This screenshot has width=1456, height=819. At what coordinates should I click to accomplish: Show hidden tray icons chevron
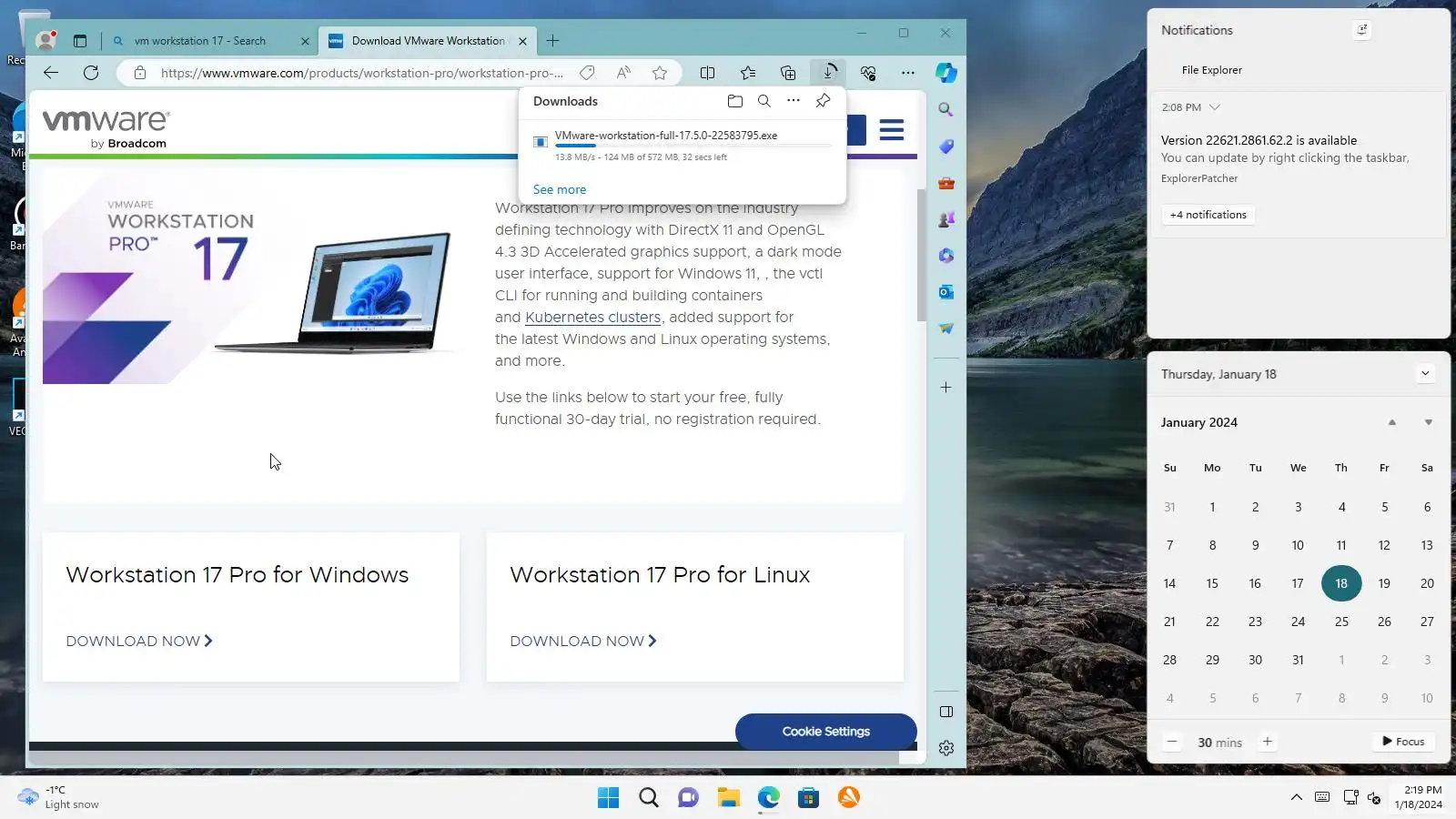(1296, 797)
